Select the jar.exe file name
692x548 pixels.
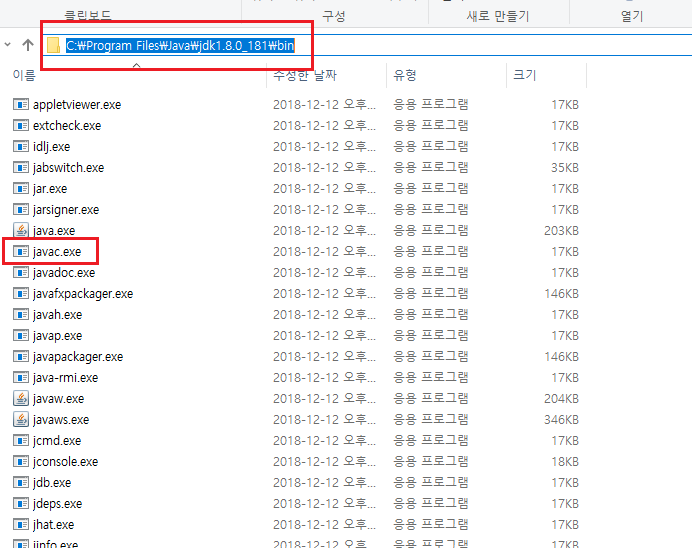click(x=50, y=189)
